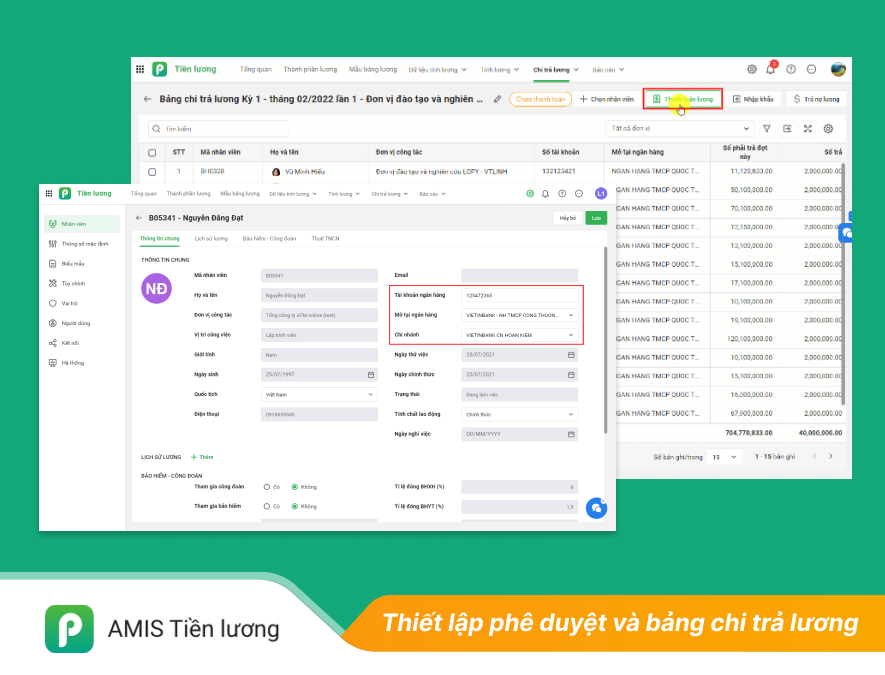885x675 pixels.
Task: Tick checkbox for Vũ Minh Hiếu row
Action: [x=152, y=172]
